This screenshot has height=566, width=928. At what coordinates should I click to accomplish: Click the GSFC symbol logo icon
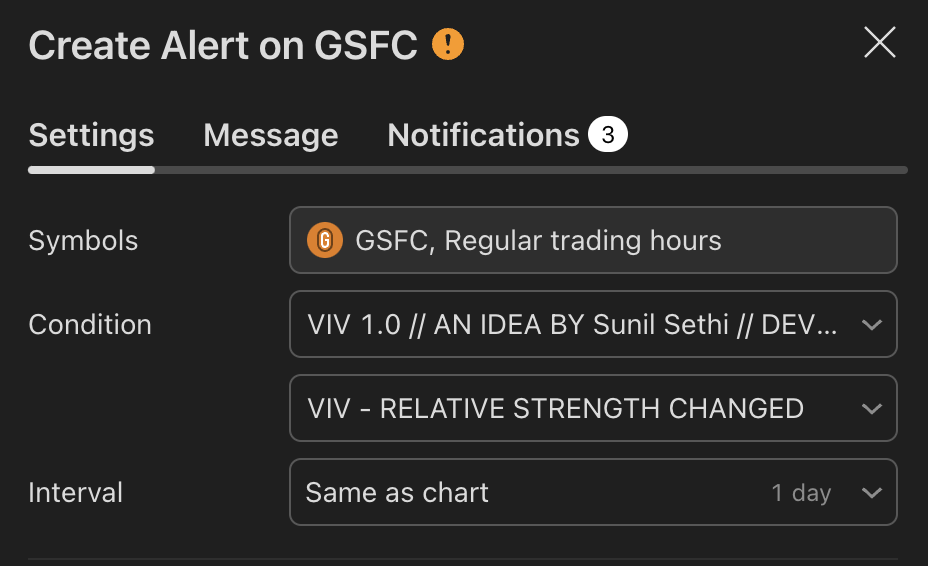(324, 240)
